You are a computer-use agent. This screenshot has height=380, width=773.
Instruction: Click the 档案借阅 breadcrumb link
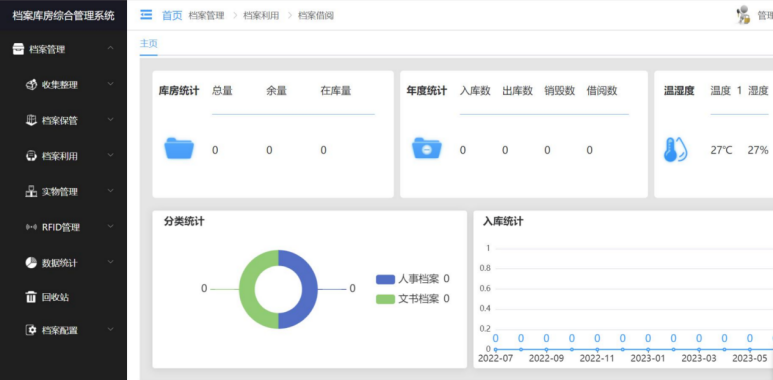point(316,16)
